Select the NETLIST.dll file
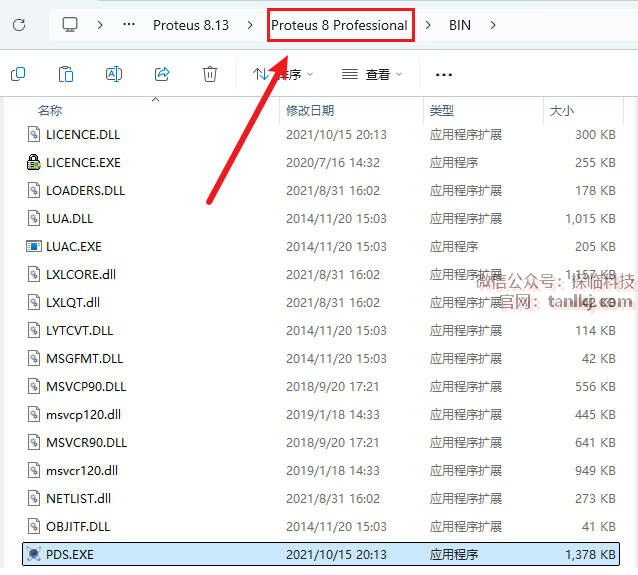 pyautogui.click(x=79, y=498)
